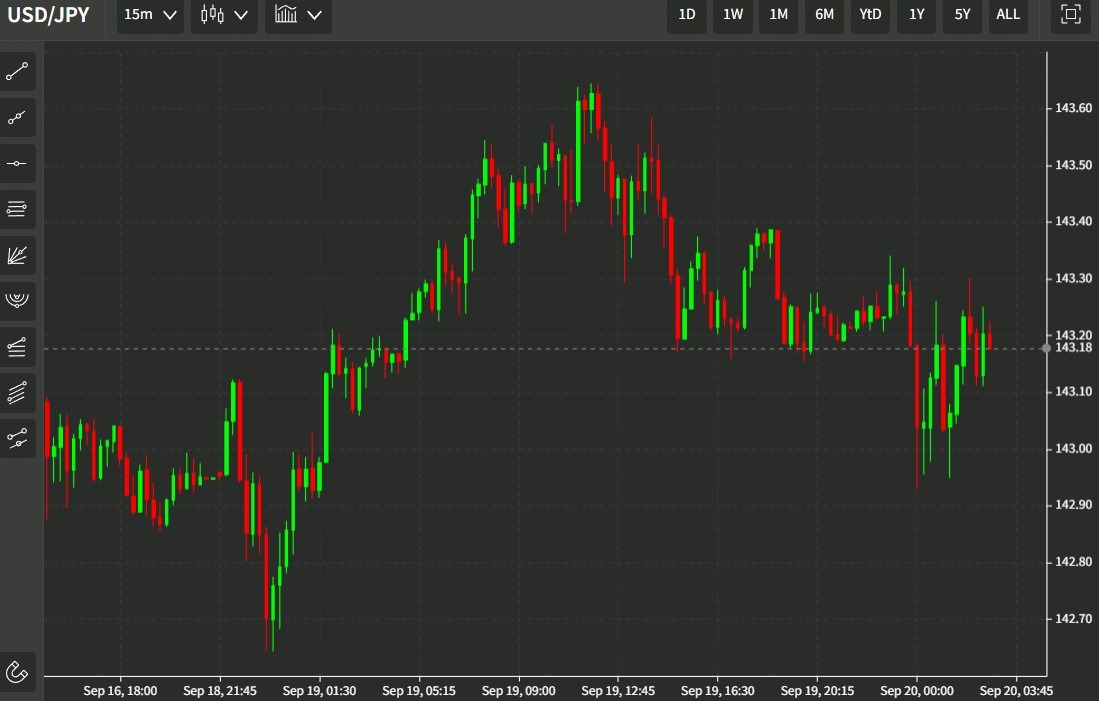The height and width of the screenshot is (701, 1099).
Task: Set chart range to 1W
Action: (732, 15)
